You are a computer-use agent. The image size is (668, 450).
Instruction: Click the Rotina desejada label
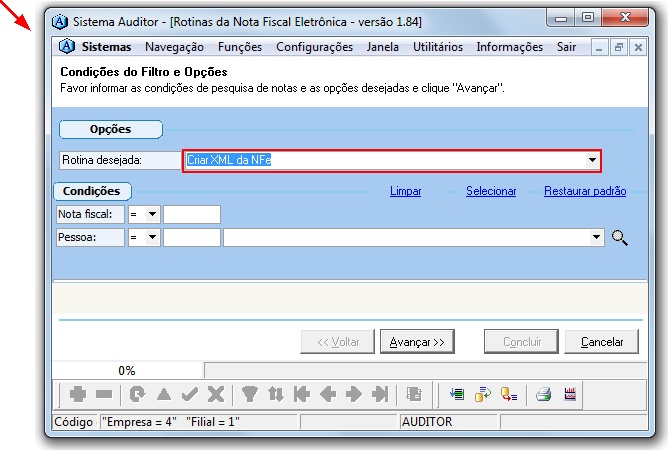pos(120,160)
